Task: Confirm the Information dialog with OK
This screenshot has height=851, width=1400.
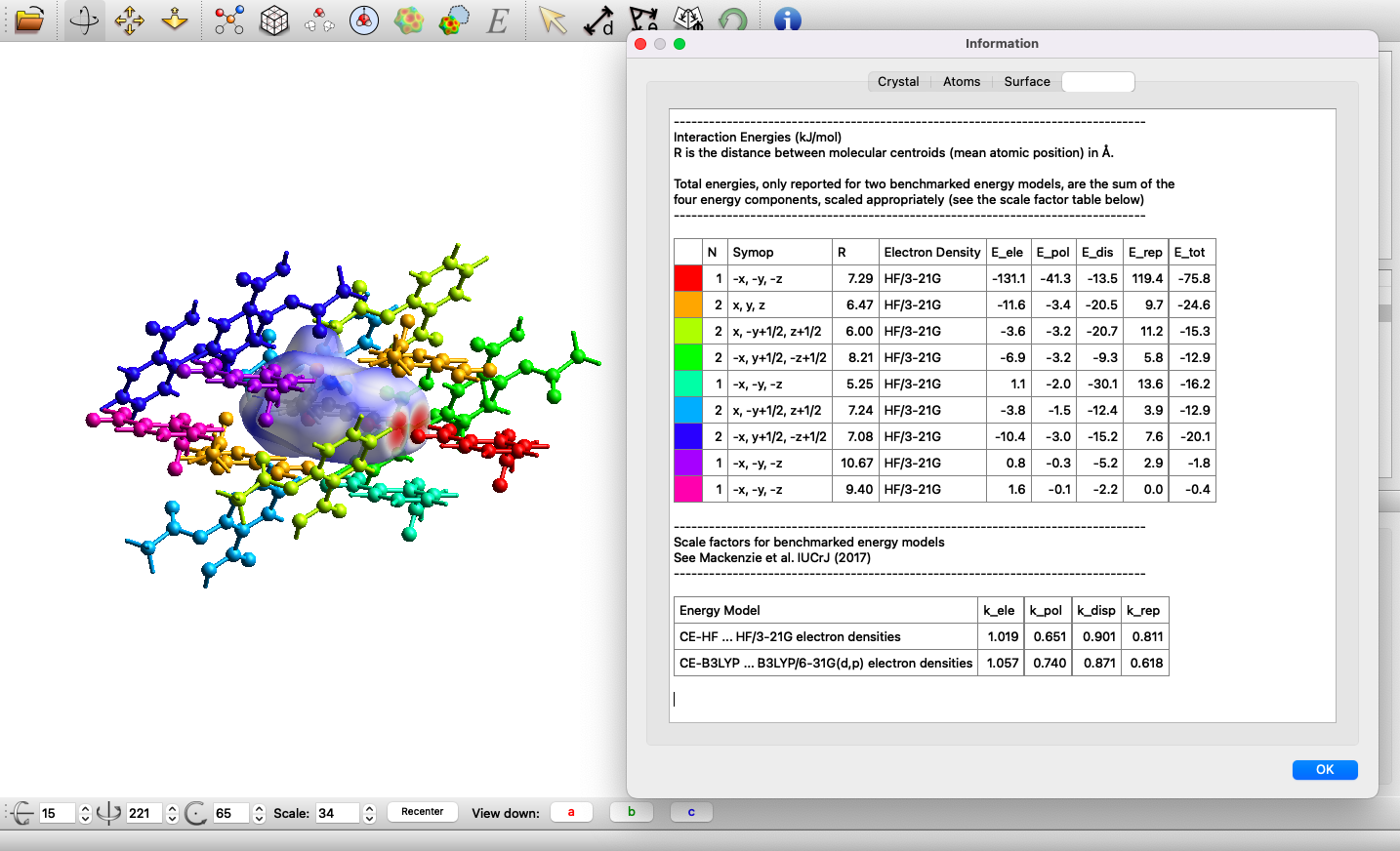Action: [x=1324, y=770]
